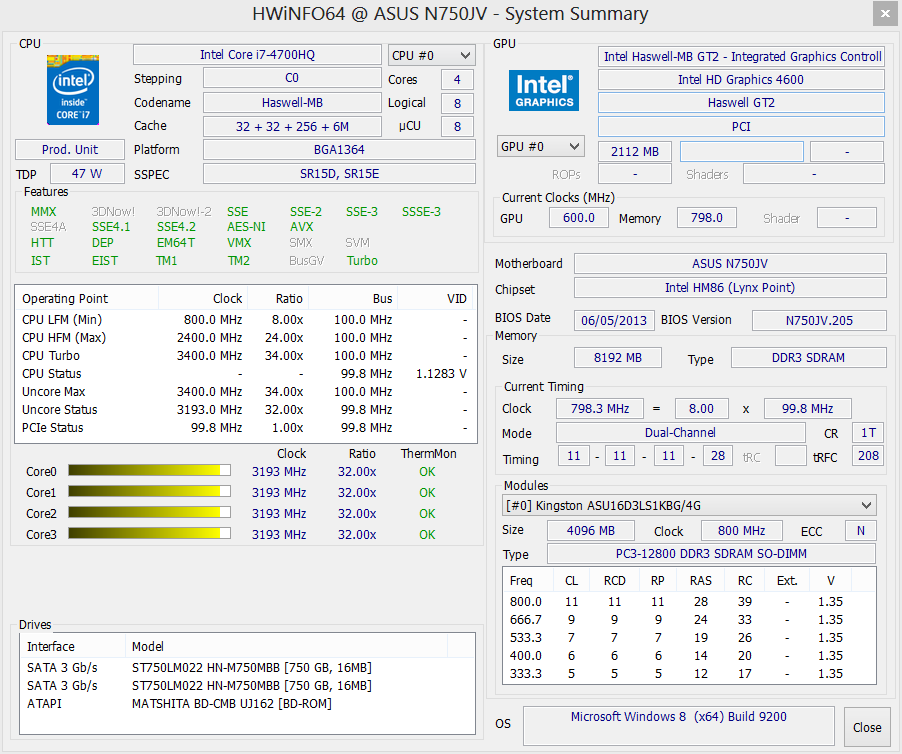Click the Intel Core i7 logo
The height and width of the screenshot is (754, 902).
72,90
